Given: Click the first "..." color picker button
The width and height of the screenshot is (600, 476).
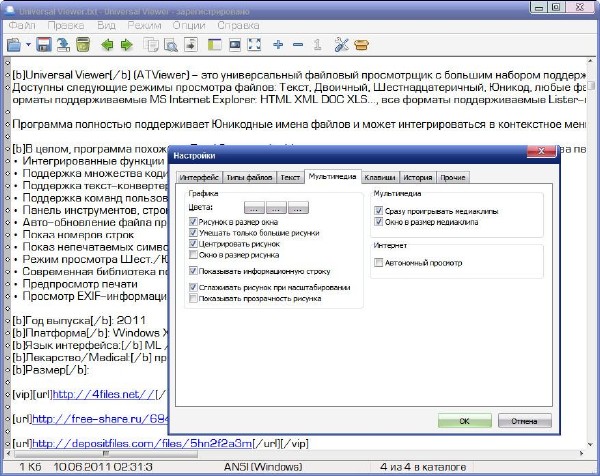Looking at the screenshot, I should point(254,207).
